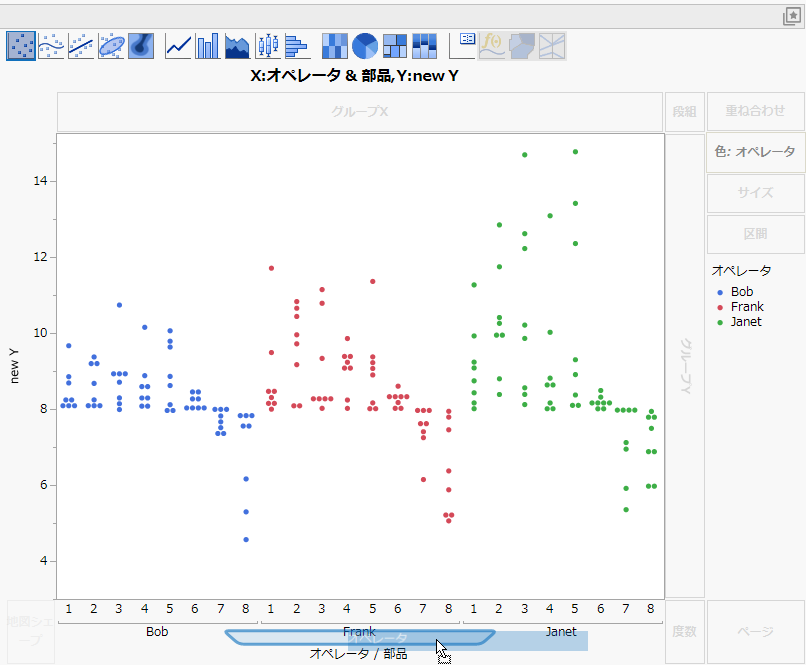This screenshot has height=665, width=806.
Task: Choose the Box Plot element icon
Action: [x=268, y=46]
